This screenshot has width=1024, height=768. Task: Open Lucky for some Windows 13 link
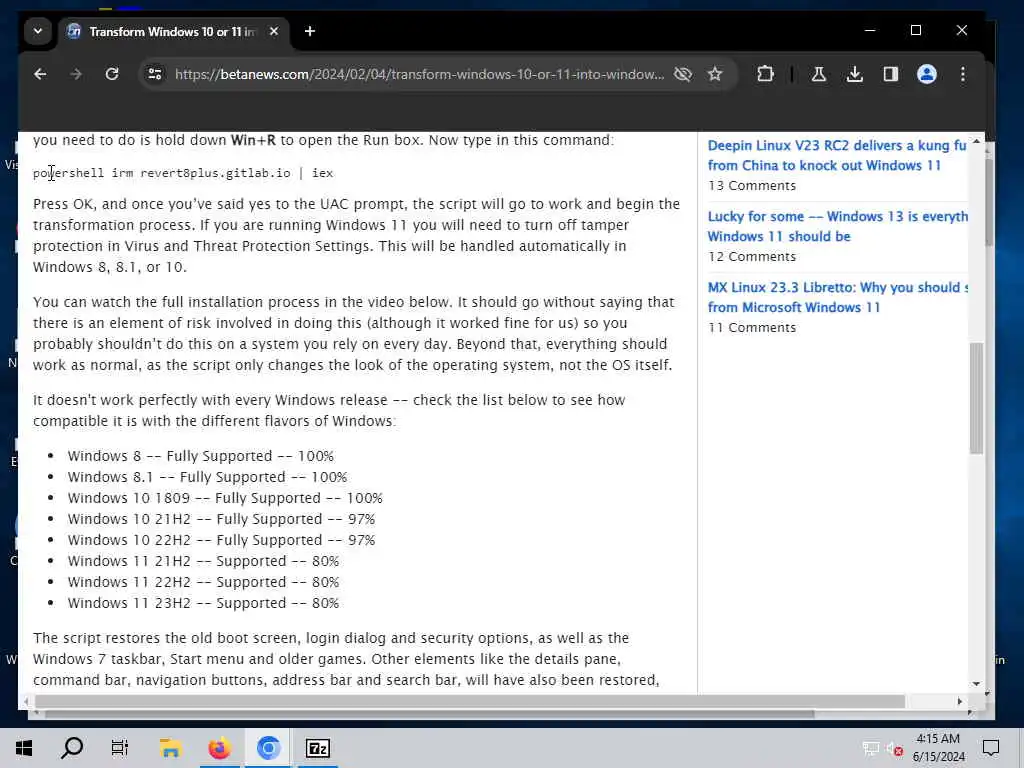tap(837, 226)
